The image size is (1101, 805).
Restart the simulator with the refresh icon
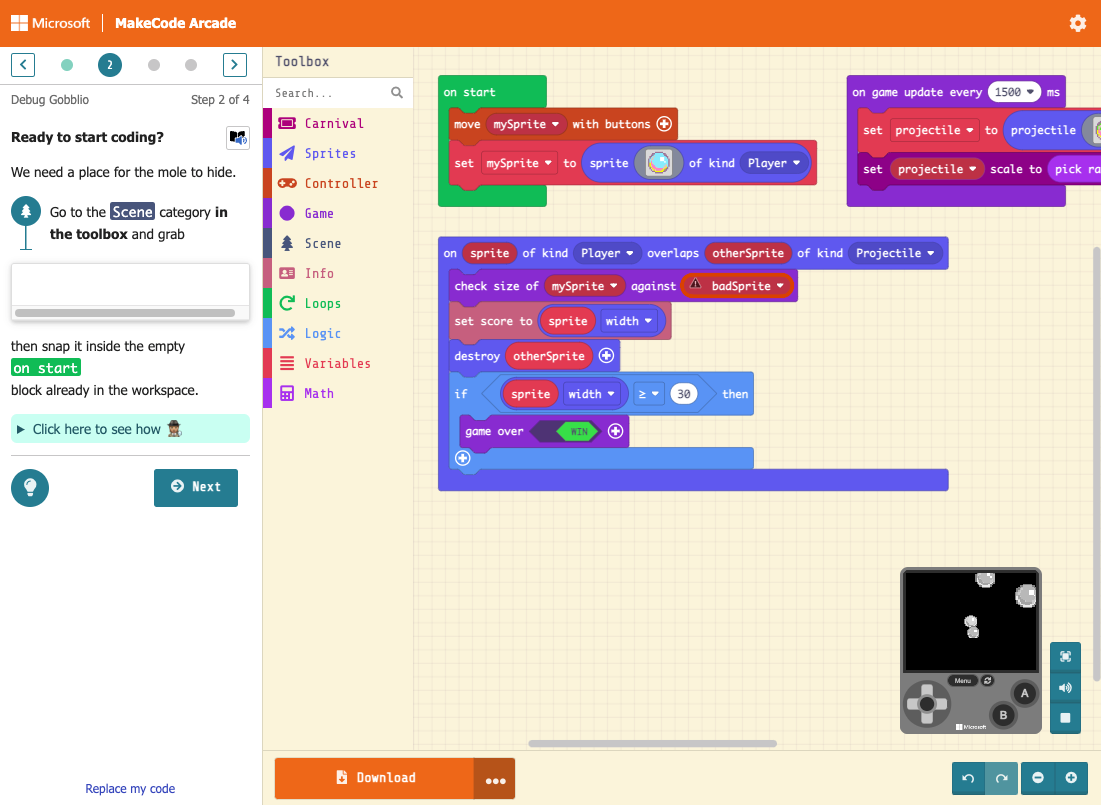[x=987, y=681]
